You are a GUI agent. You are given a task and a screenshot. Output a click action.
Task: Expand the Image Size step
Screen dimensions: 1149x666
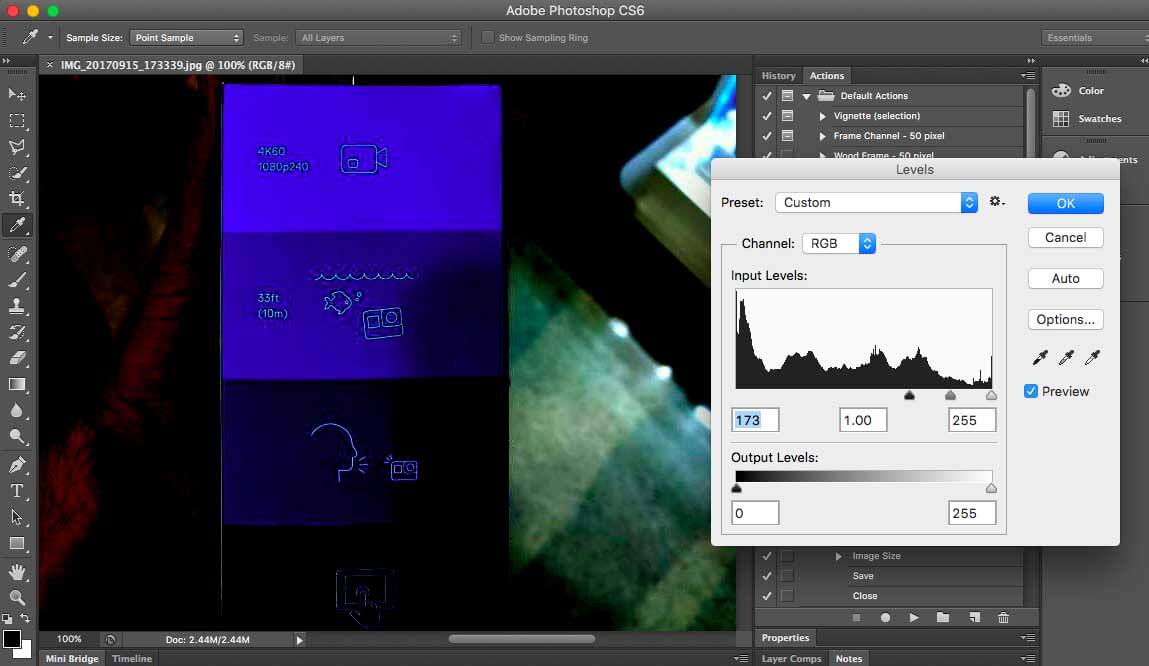coord(838,556)
